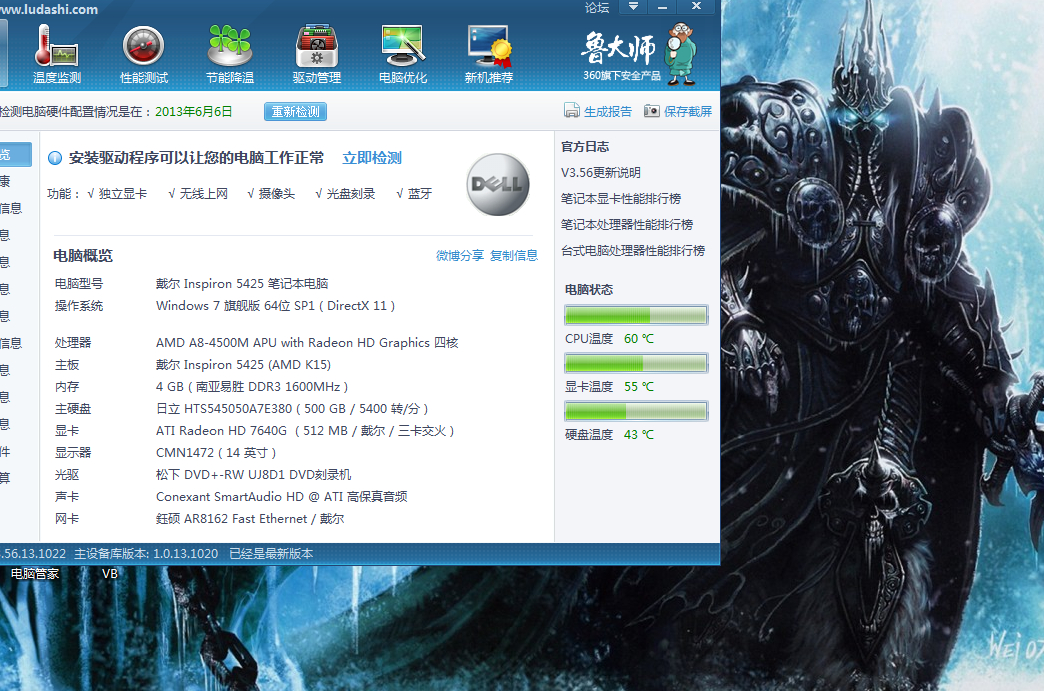Click the 主设备库版本 status bar text
The height and width of the screenshot is (691, 1044).
pos(146,553)
